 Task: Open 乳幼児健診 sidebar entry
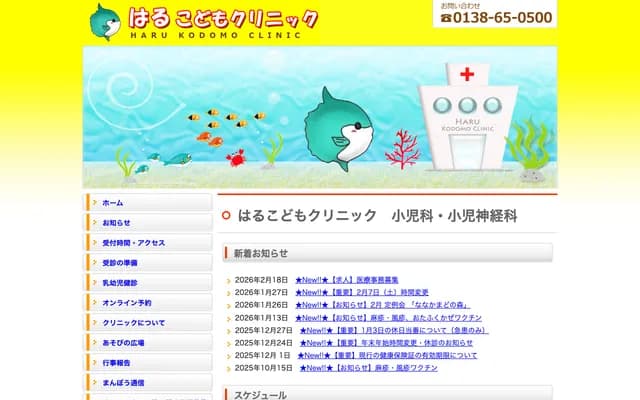[148, 282]
